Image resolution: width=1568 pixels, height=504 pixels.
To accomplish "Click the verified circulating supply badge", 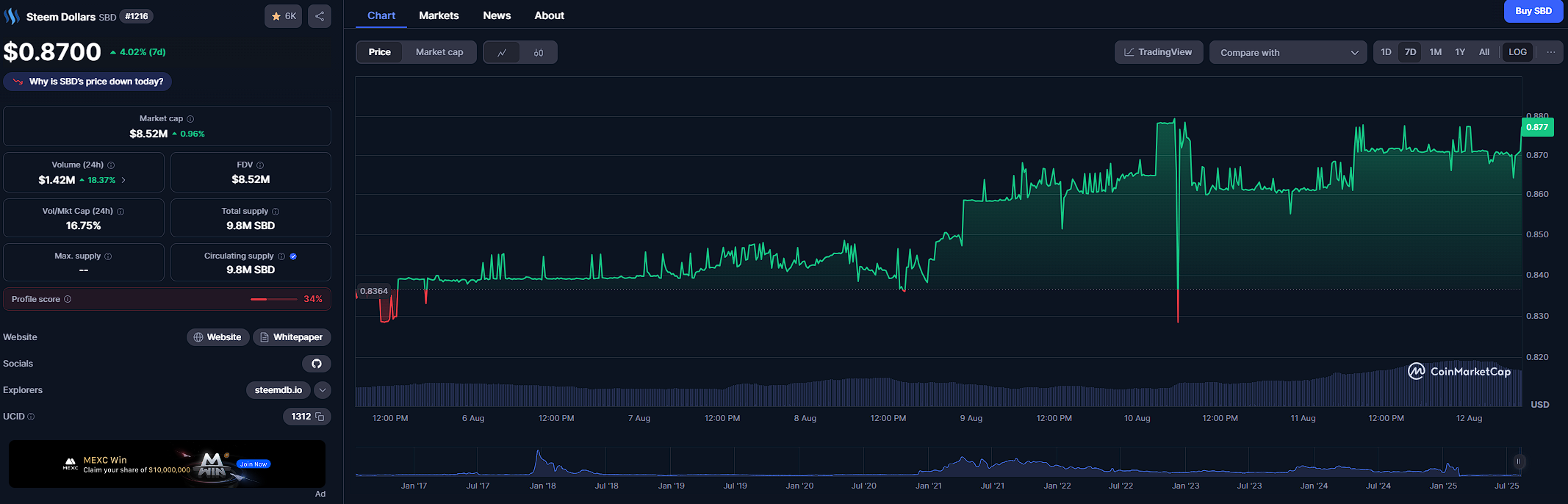I will pos(293,256).
